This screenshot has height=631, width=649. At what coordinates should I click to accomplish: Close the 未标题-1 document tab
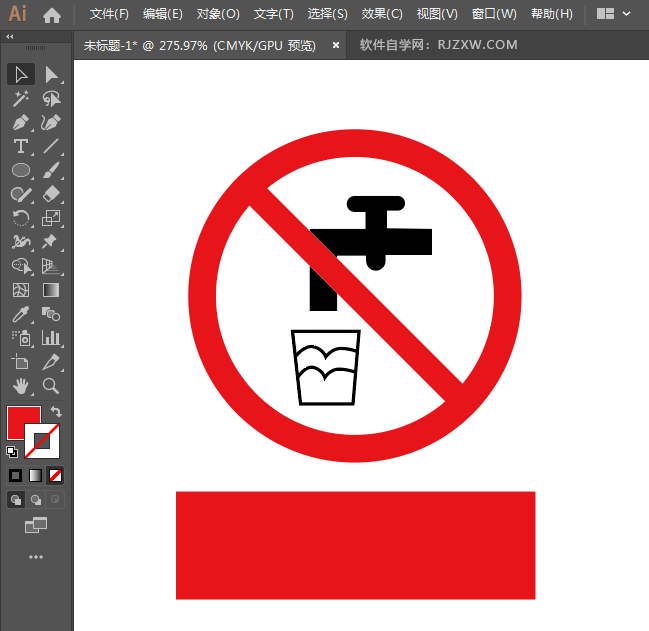pyautogui.click(x=336, y=45)
